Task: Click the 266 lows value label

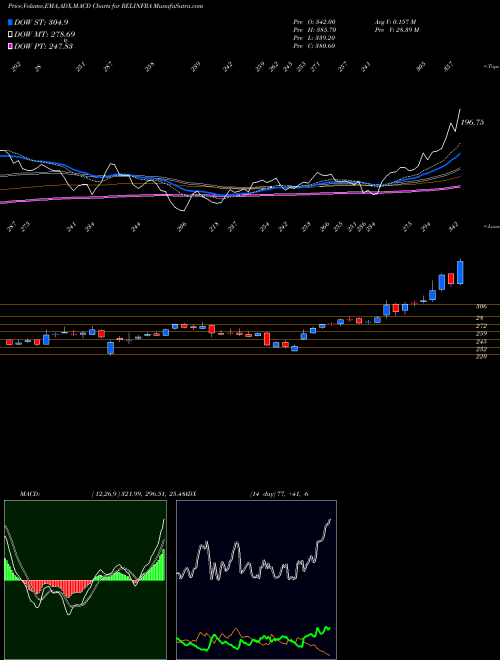Action: [324, 226]
